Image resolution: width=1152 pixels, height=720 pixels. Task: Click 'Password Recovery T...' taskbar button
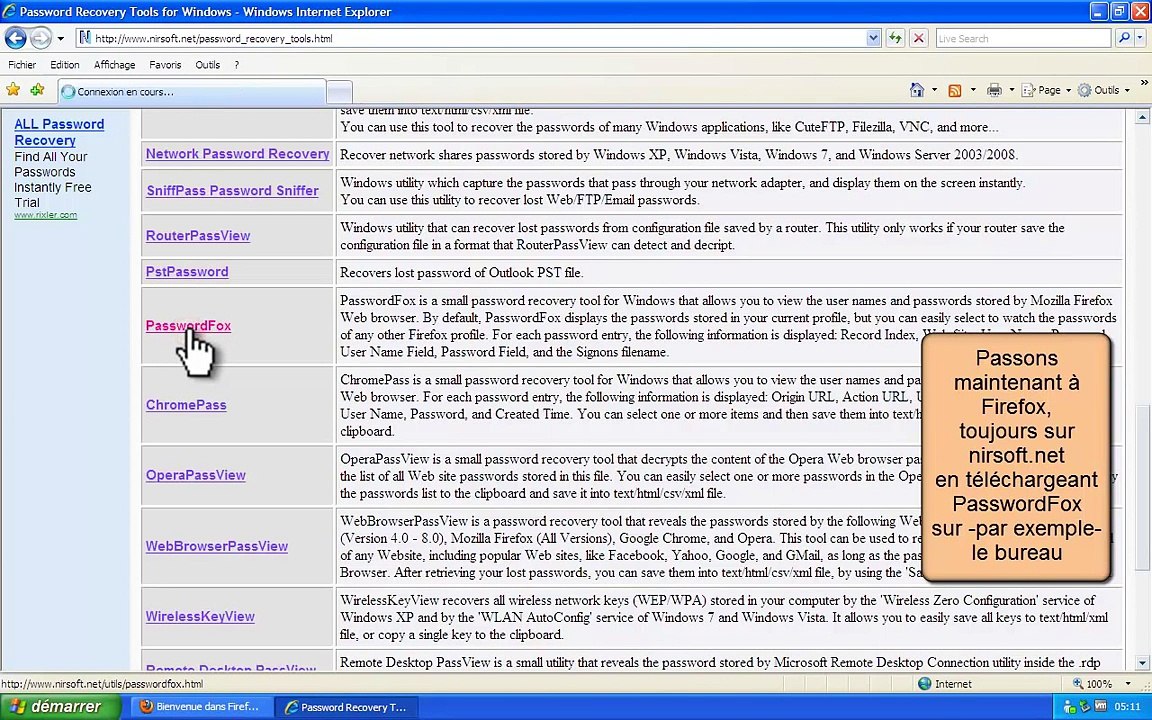point(346,707)
